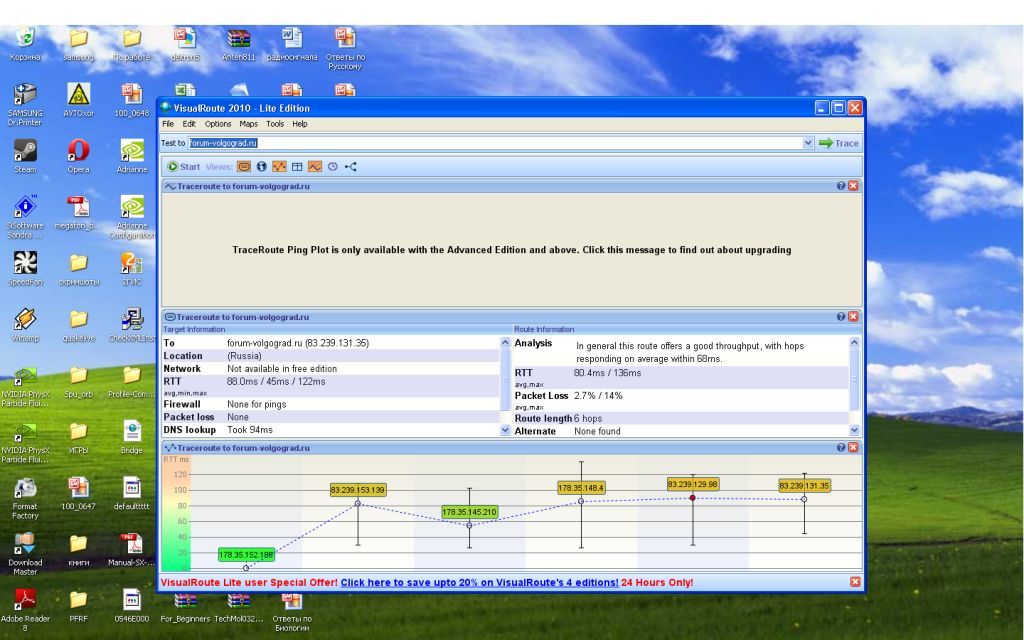
Task: Close the Target Information overview panel
Action: click(854, 317)
